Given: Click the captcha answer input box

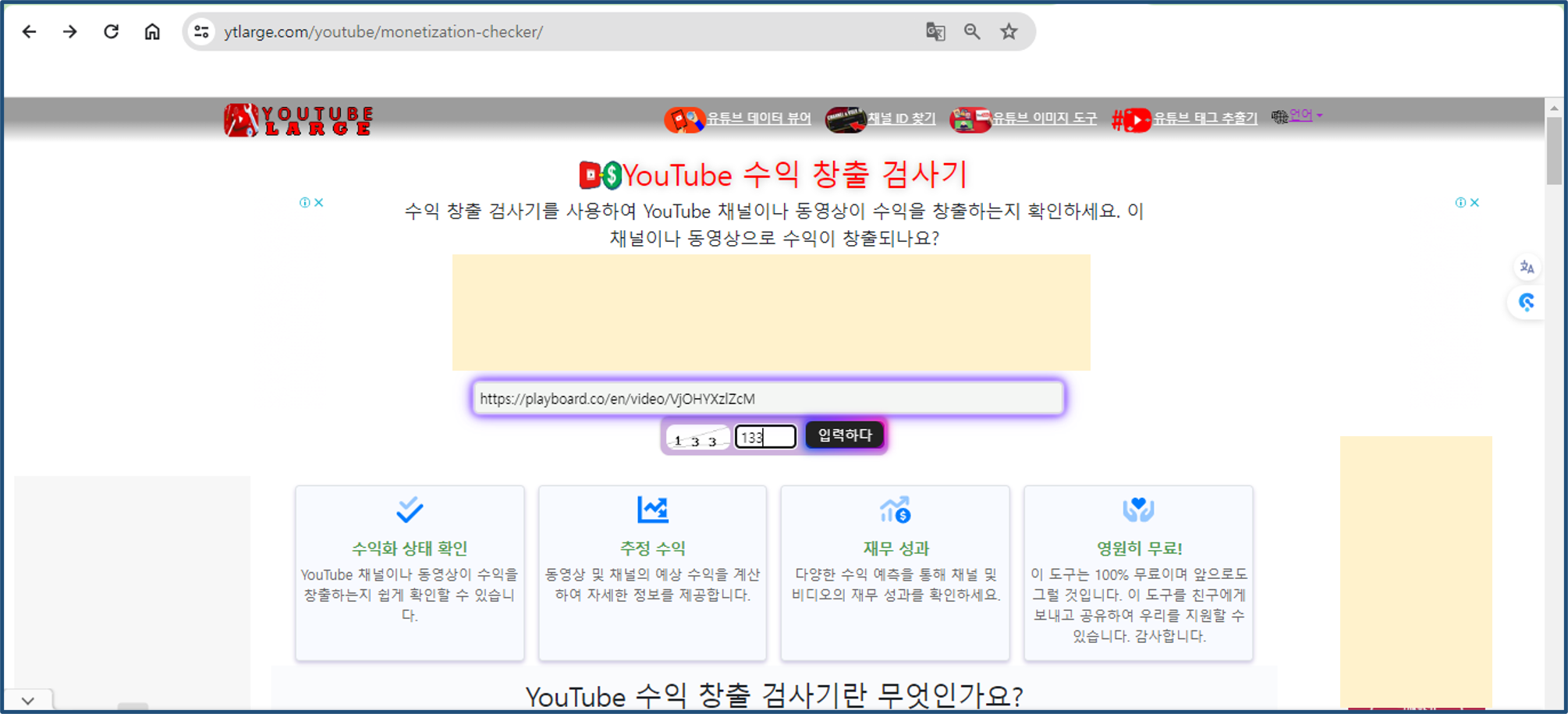Looking at the screenshot, I should tap(765, 437).
